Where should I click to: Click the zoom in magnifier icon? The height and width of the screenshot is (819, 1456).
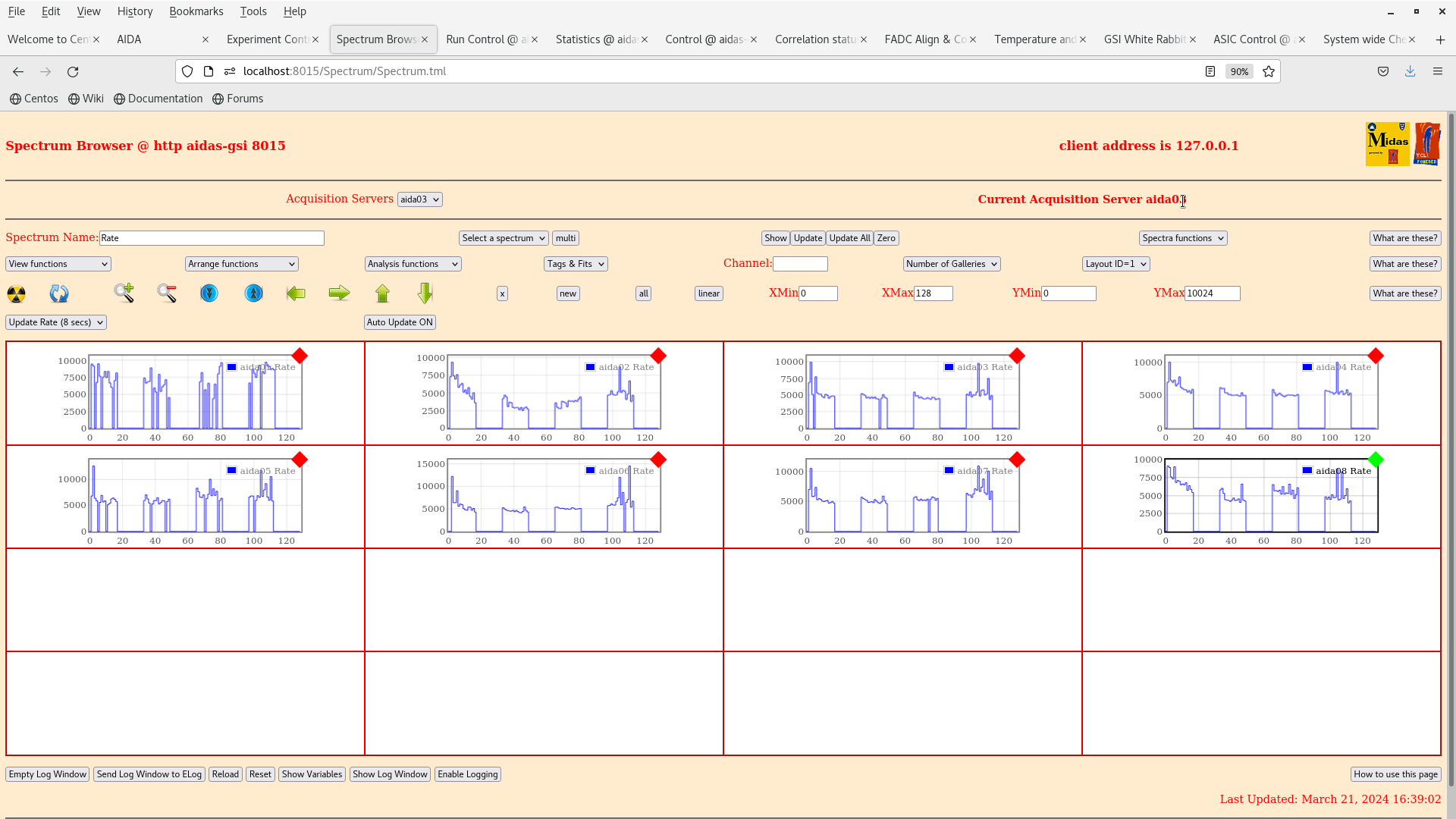click(x=124, y=293)
